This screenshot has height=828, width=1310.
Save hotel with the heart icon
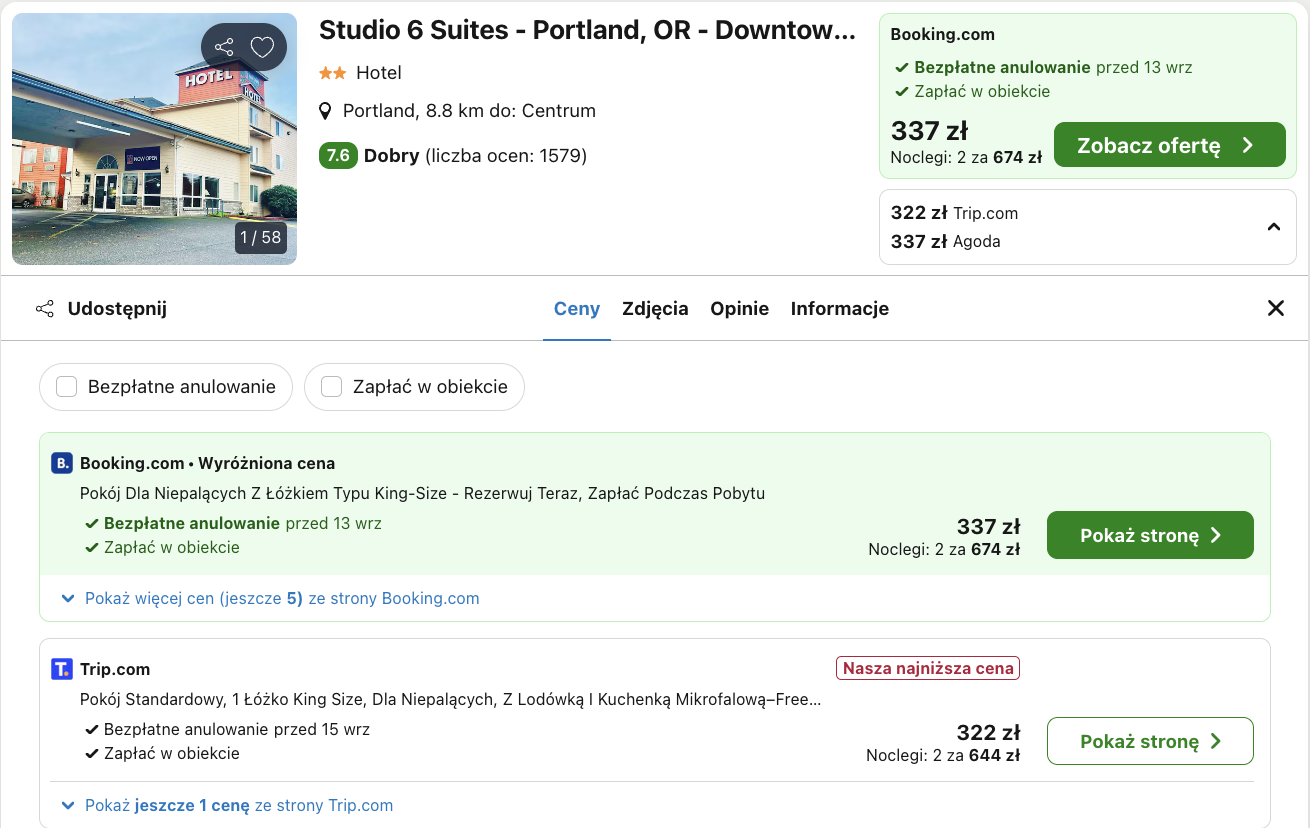262,47
